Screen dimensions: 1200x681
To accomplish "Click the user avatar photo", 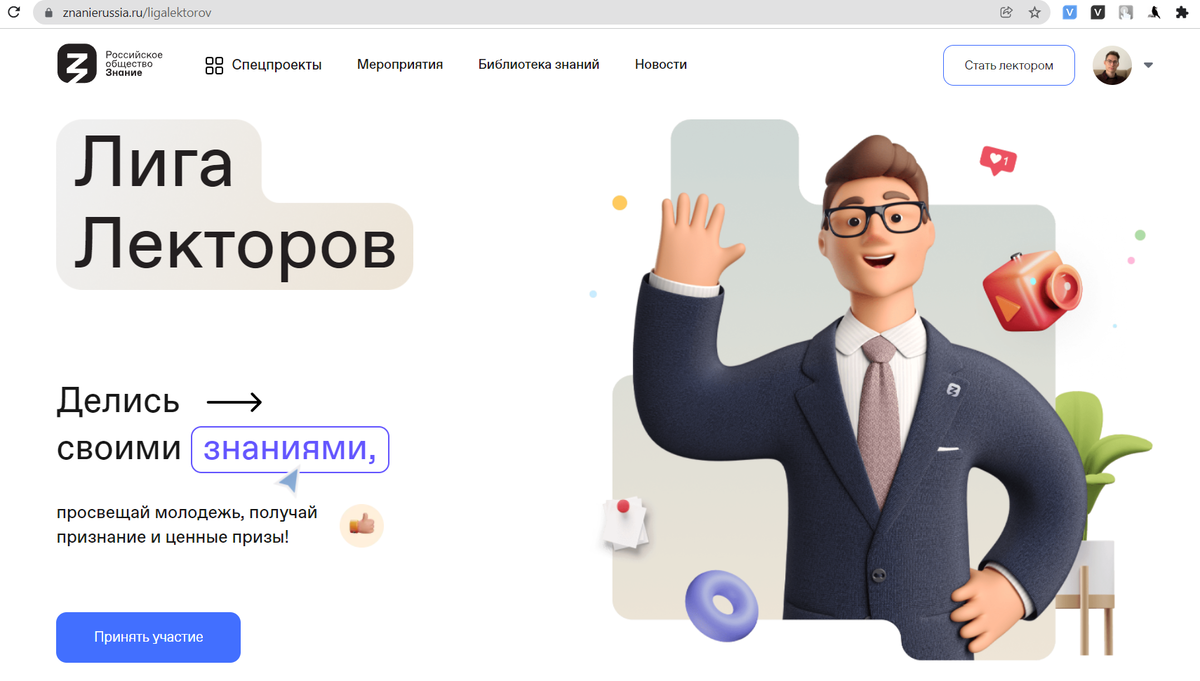I will click(1112, 65).
